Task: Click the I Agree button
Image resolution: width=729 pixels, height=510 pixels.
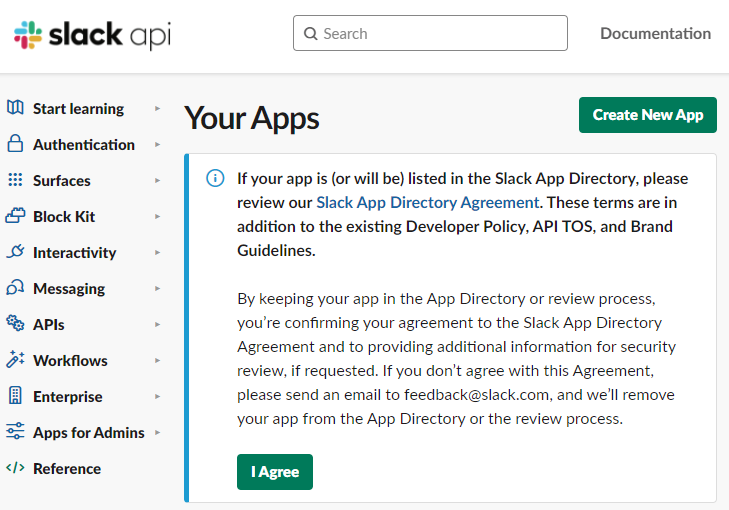Action: 275,472
